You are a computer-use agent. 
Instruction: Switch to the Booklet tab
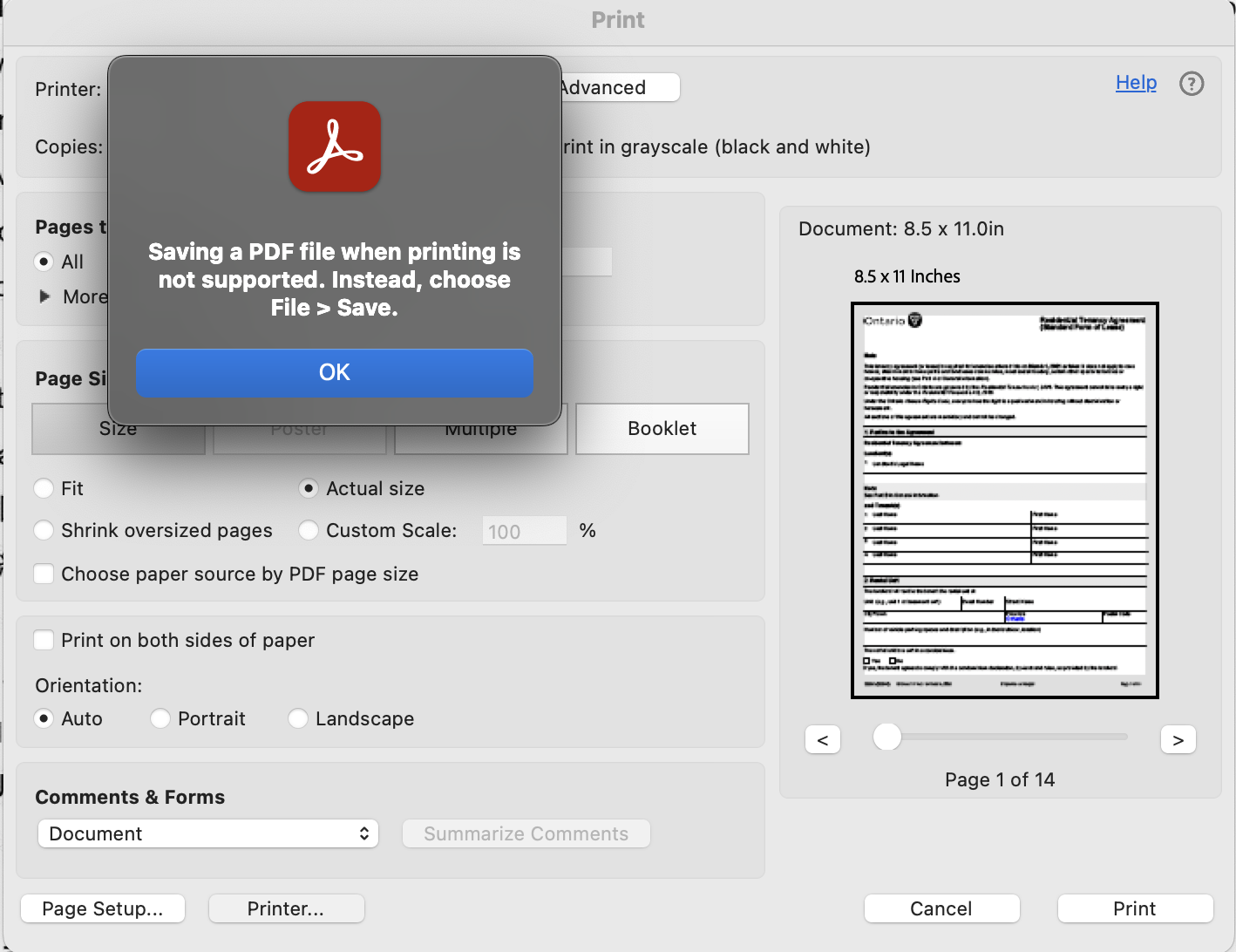point(662,429)
